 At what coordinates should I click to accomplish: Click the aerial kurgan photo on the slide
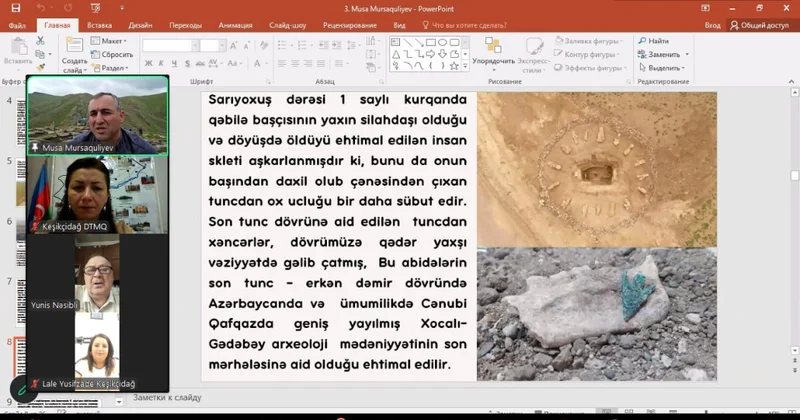point(597,169)
